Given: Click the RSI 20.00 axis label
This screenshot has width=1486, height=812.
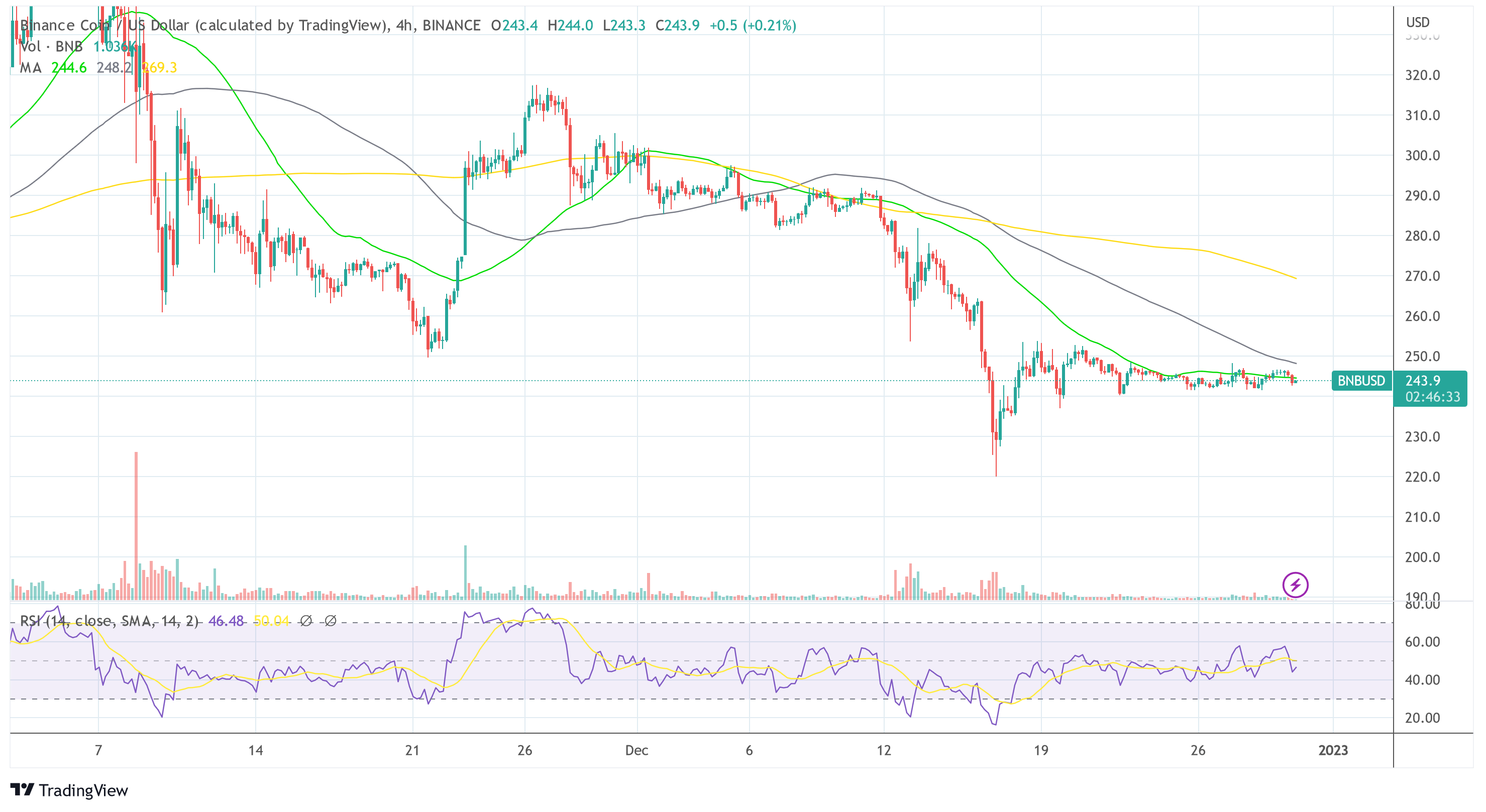Looking at the screenshot, I should [x=1423, y=718].
